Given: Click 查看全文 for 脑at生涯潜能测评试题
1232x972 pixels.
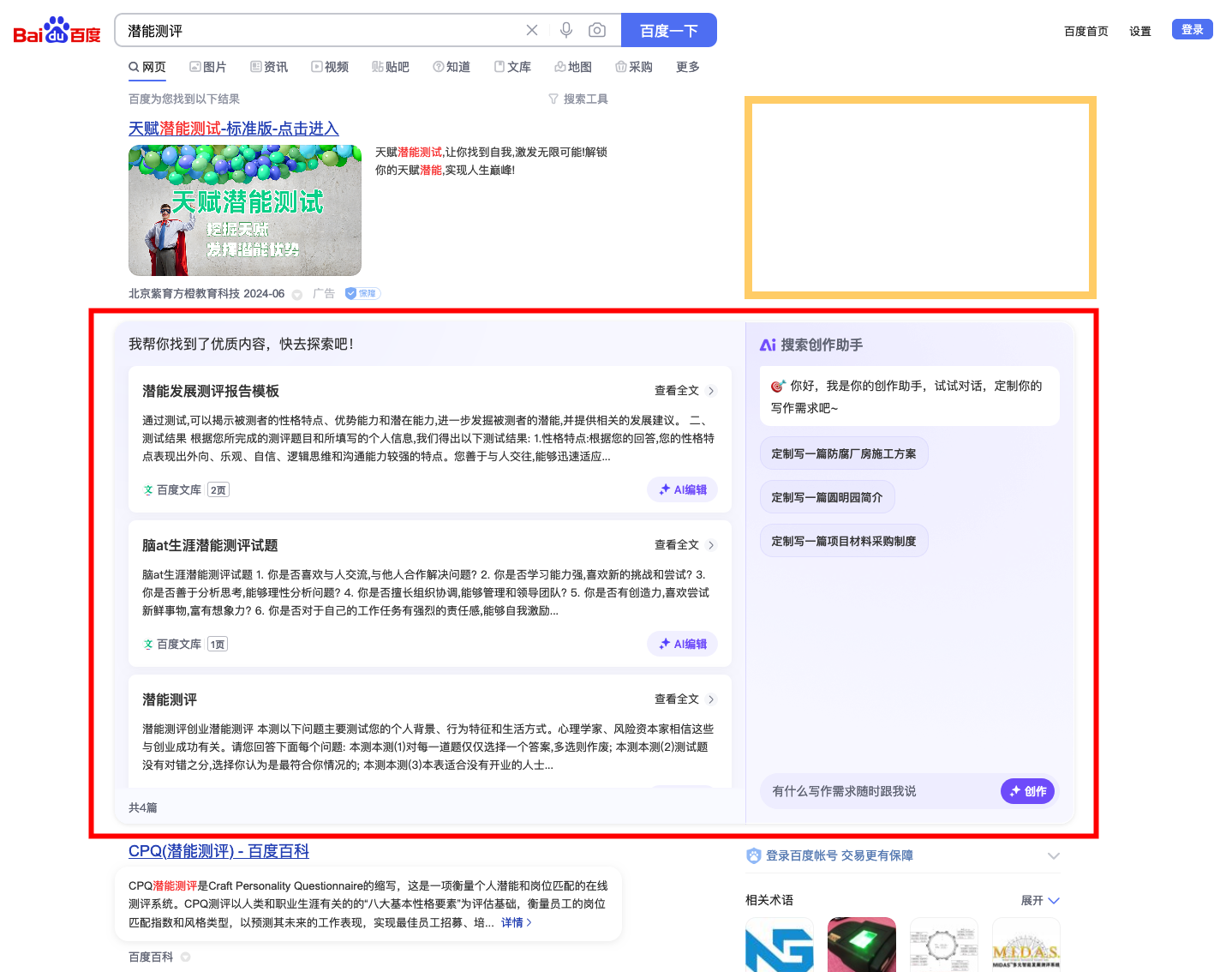Looking at the screenshot, I should coord(685,545).
